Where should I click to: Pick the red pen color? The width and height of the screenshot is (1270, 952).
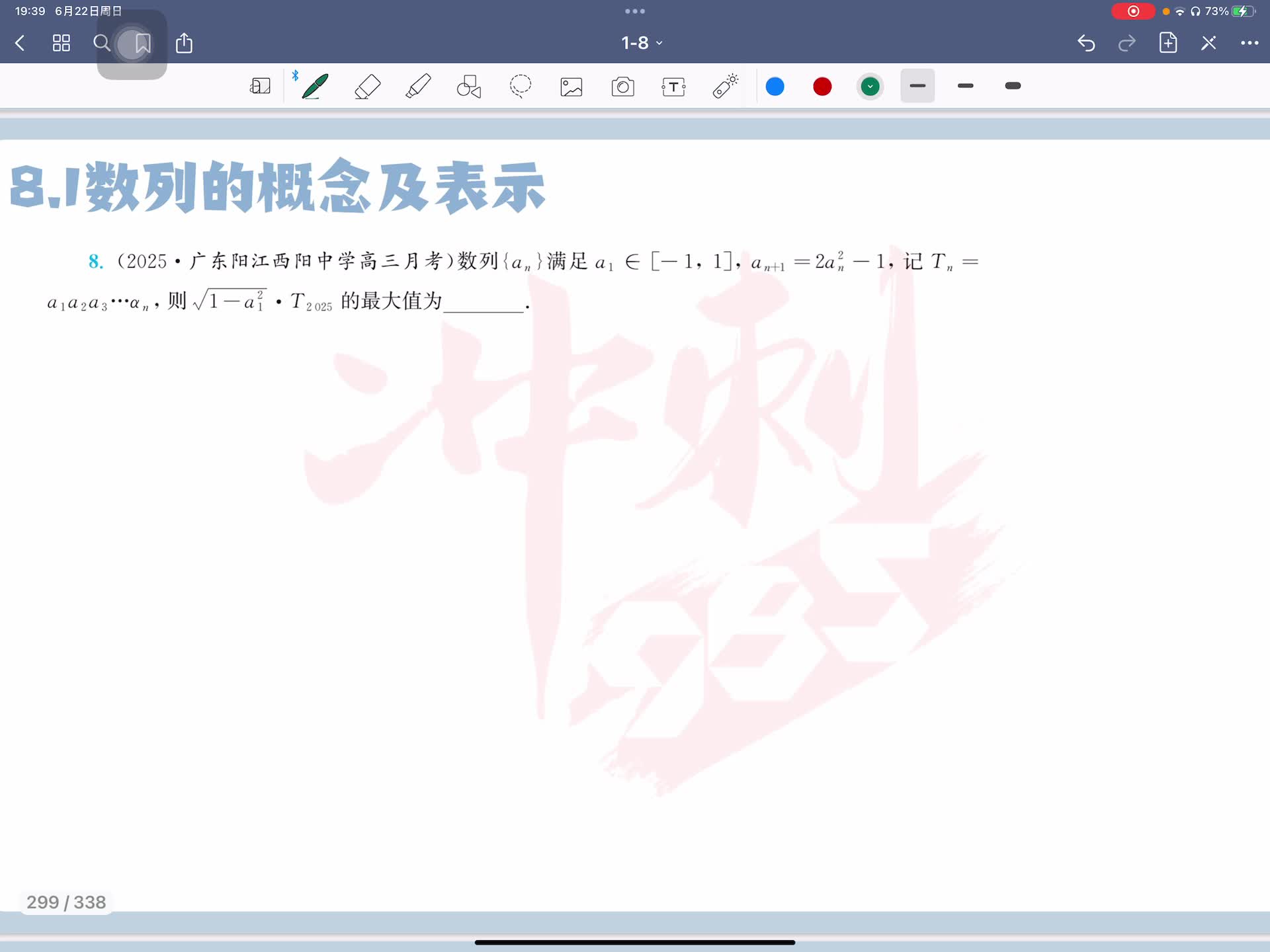coord(822,87)
